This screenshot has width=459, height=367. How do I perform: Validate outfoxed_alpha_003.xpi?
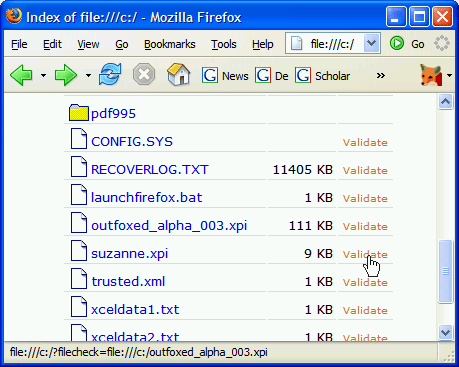(365, 227)
